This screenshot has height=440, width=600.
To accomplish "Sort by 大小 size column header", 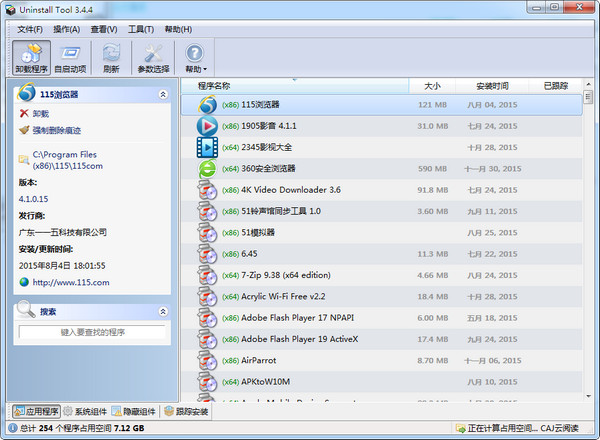I will [x=432, y=86].
